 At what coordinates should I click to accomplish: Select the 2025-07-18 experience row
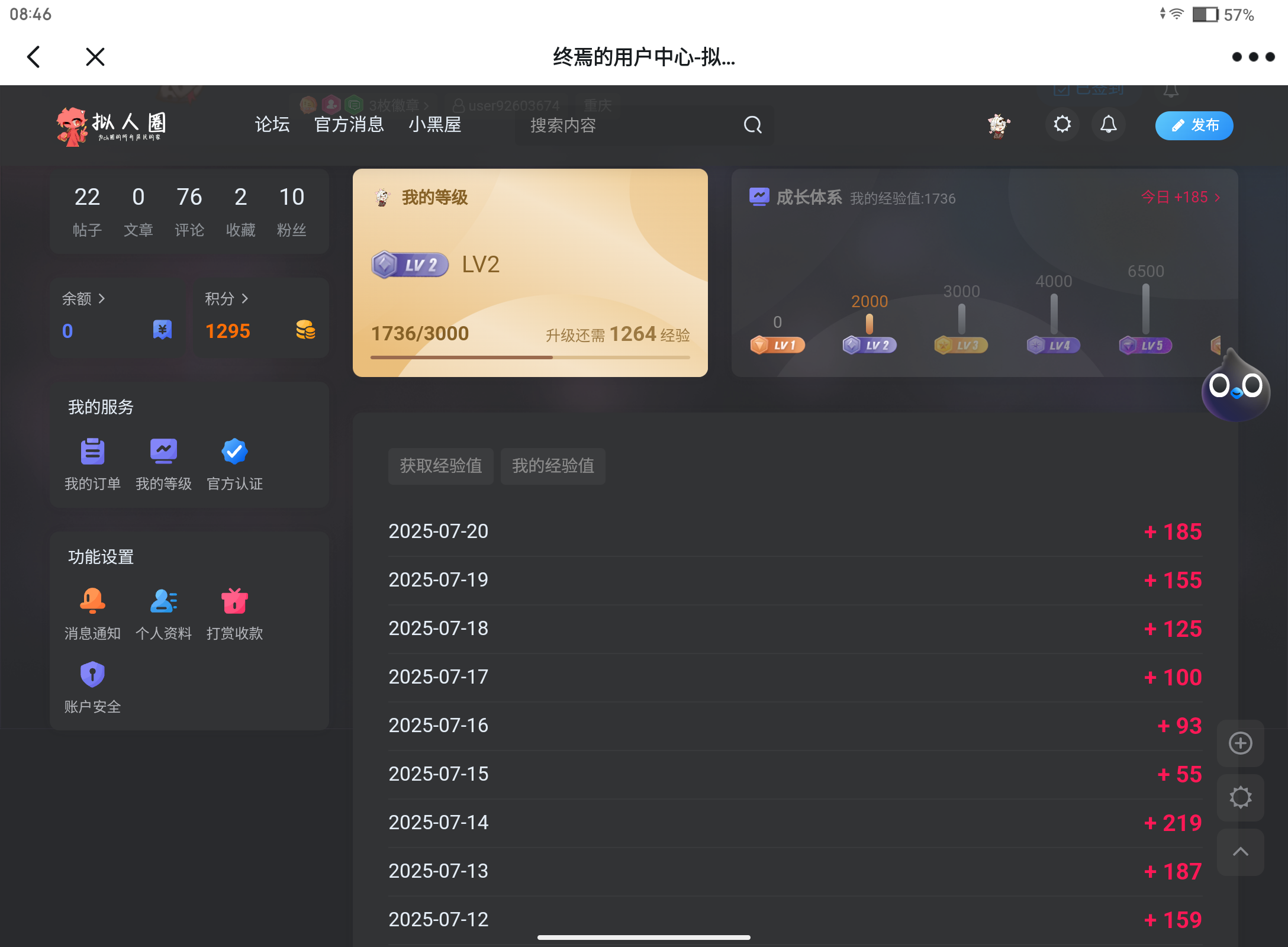pyautogui.click(x=795, y=629)
